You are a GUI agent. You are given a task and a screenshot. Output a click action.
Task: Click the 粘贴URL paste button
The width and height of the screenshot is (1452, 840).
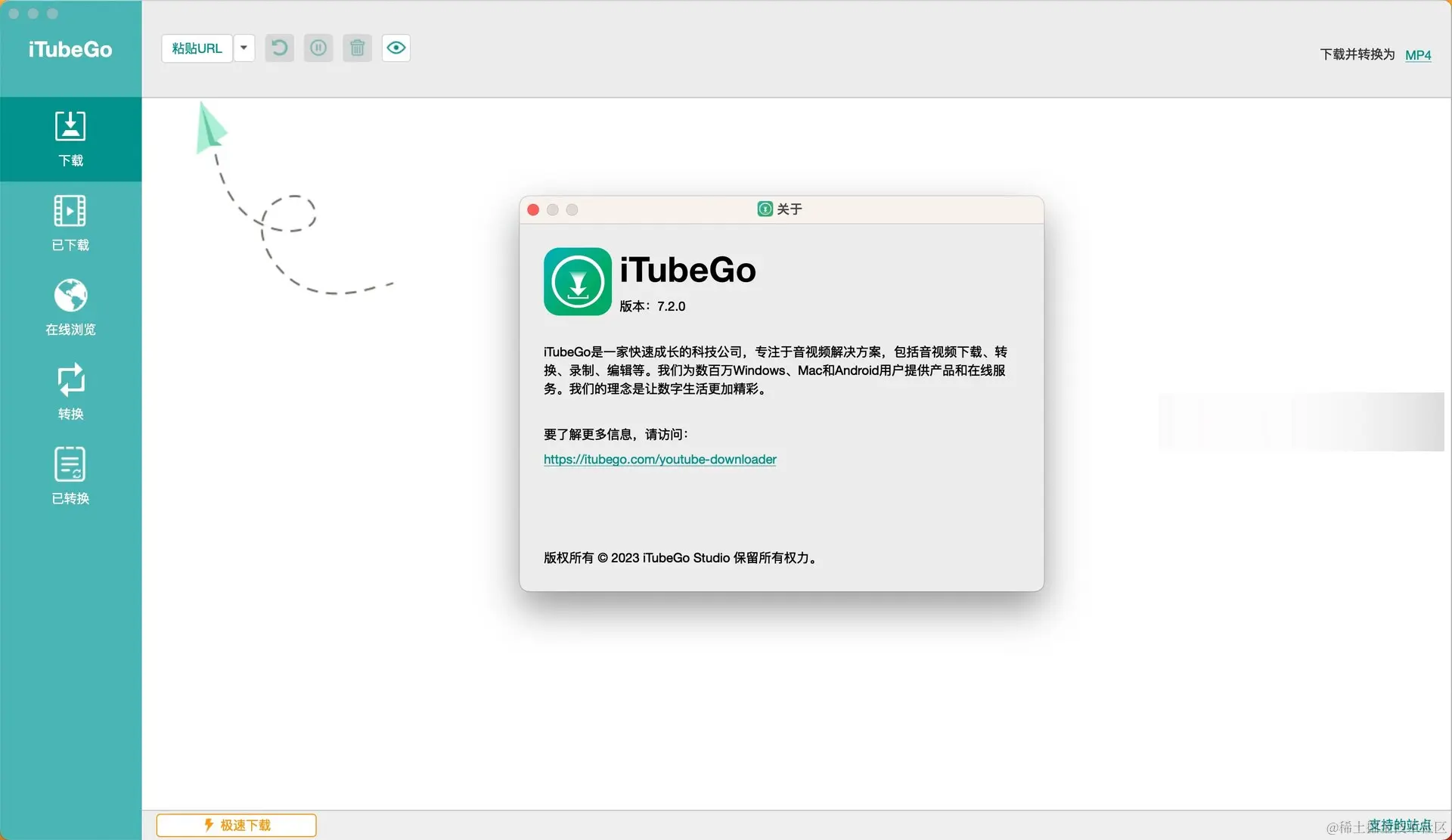coord(197,48)
